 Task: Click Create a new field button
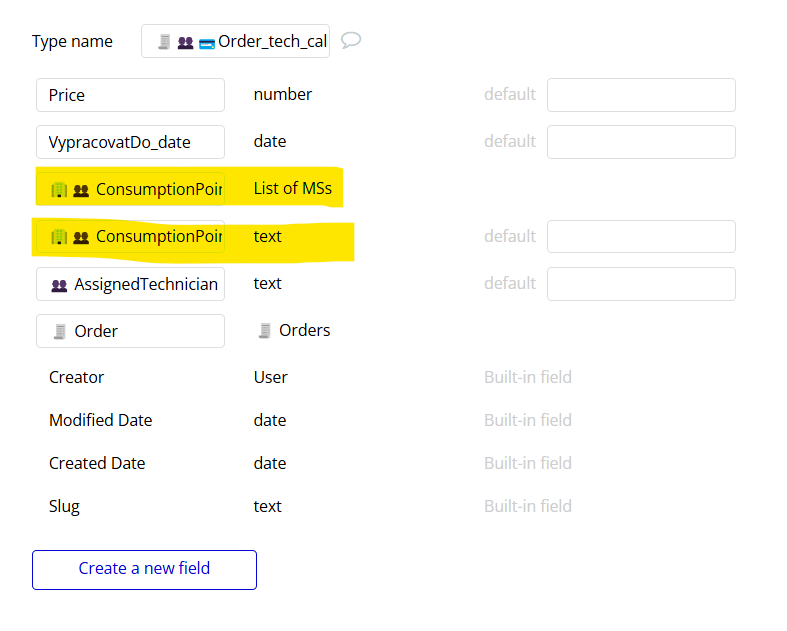(x=145, y=570)
